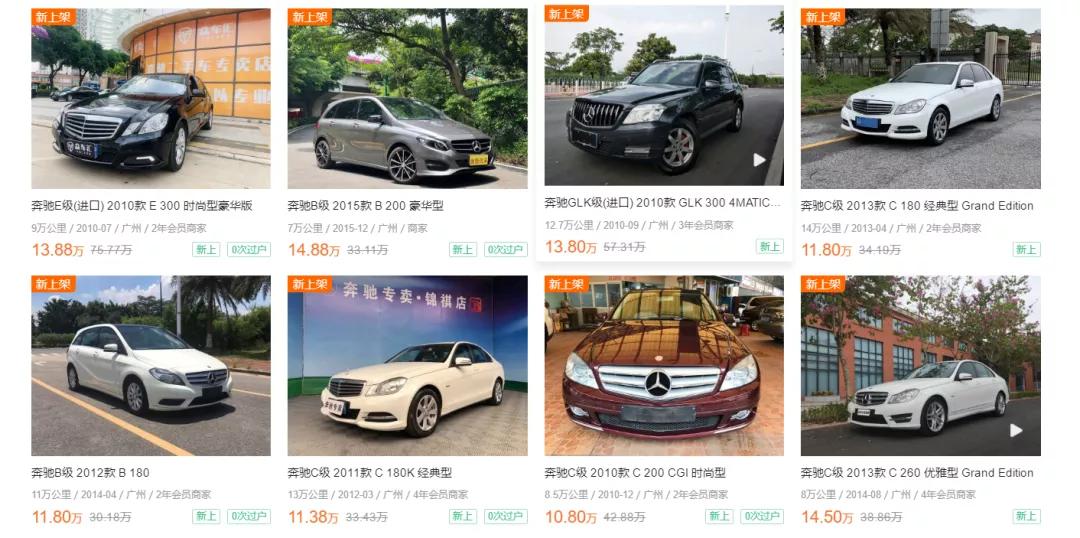Click 0次过户 tag on B 180 listing
Screen dimensions: 1080x538
[249, 517]
